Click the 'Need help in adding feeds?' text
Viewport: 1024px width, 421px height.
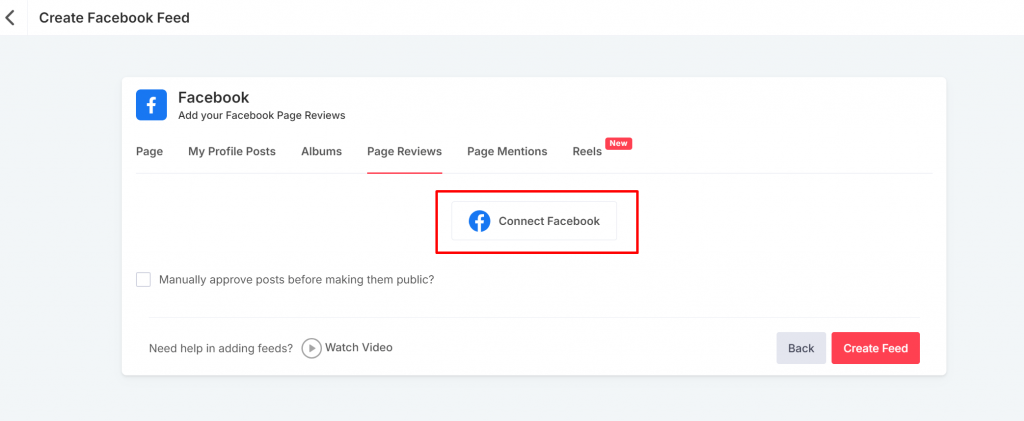click(221, 348)
